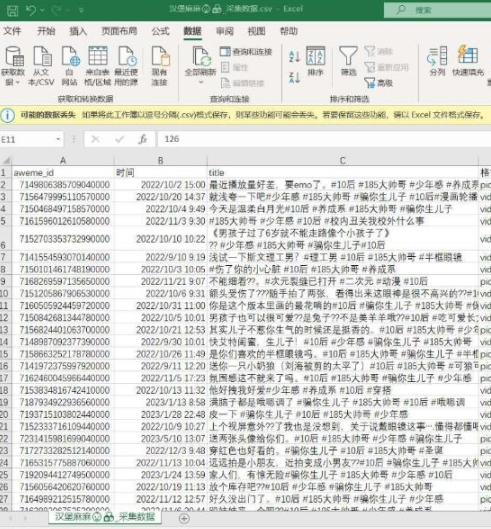This screenshot has height=529, width=491.
Task: Open the 文件 File menu tab
Action: coord(12,31)
